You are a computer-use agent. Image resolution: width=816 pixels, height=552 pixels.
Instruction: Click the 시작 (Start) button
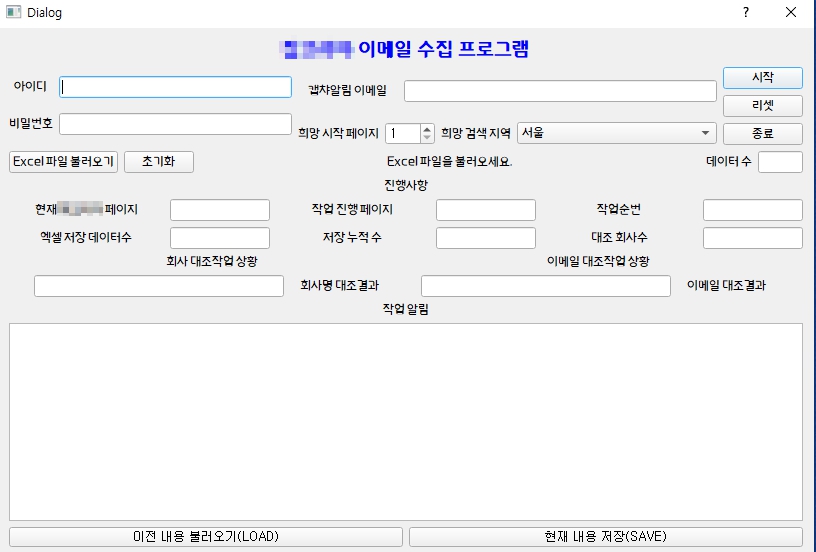tap(762, 78)
